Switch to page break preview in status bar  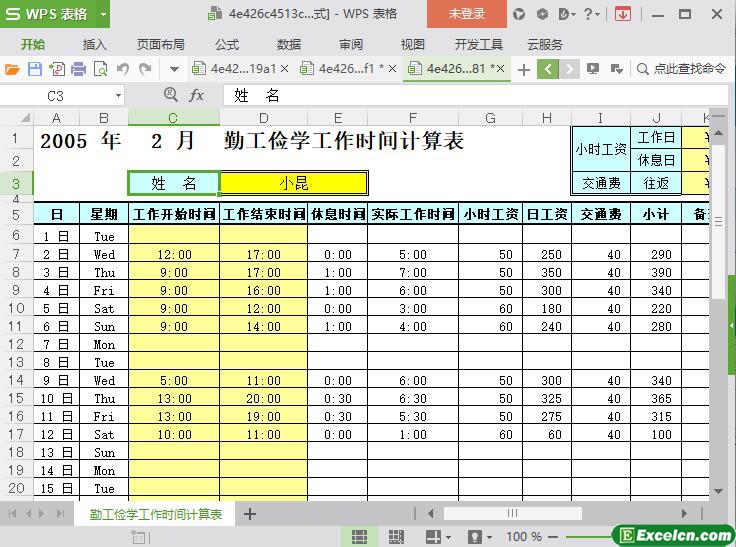click(396, 536)
